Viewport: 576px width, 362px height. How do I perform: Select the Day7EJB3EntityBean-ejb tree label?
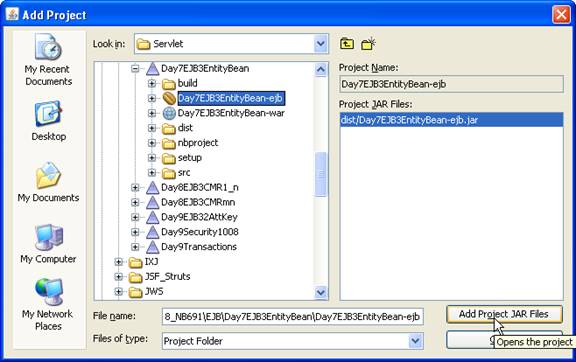[231, 98]
